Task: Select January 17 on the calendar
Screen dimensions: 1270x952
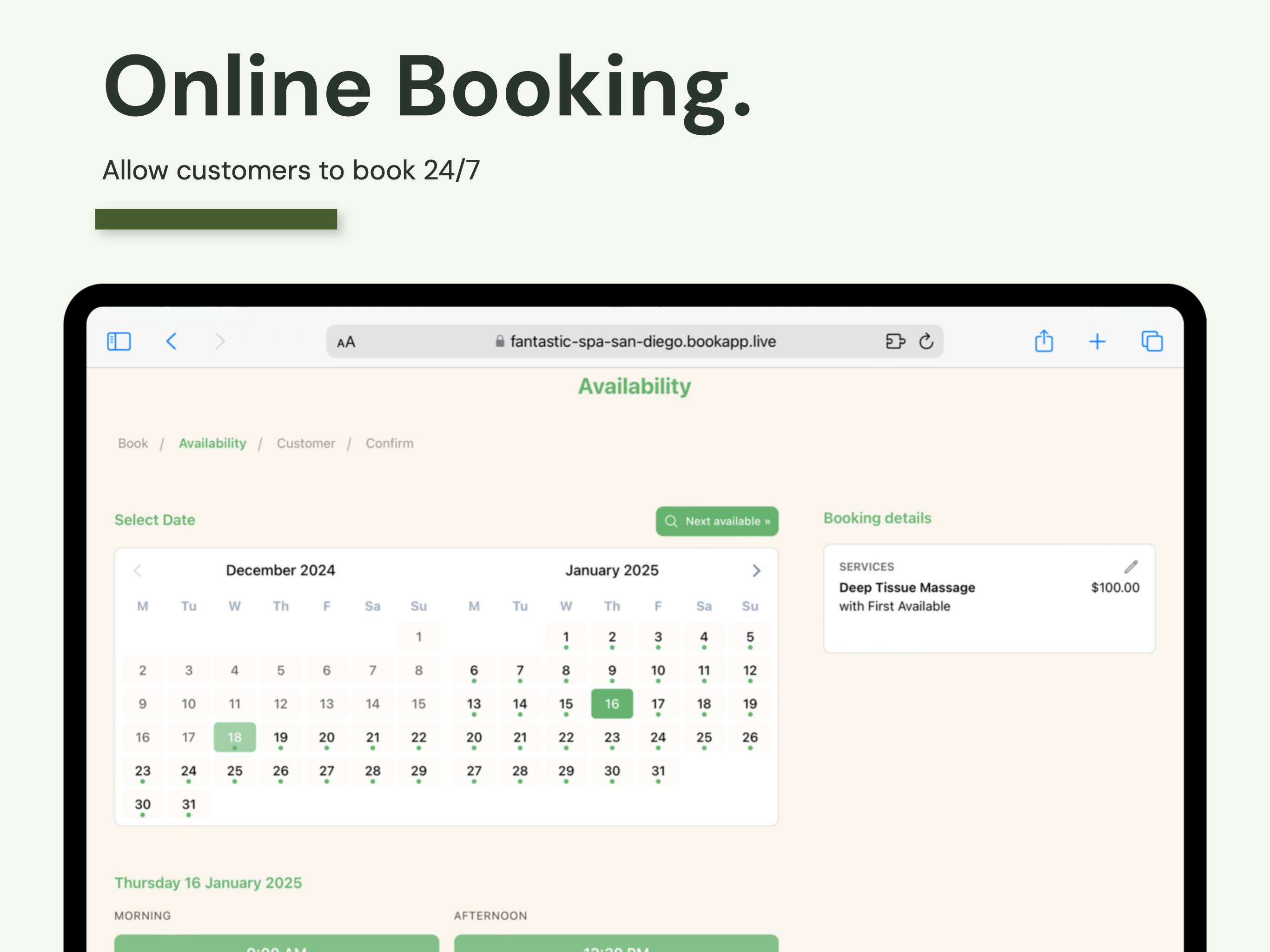Action: coord(658,704)
